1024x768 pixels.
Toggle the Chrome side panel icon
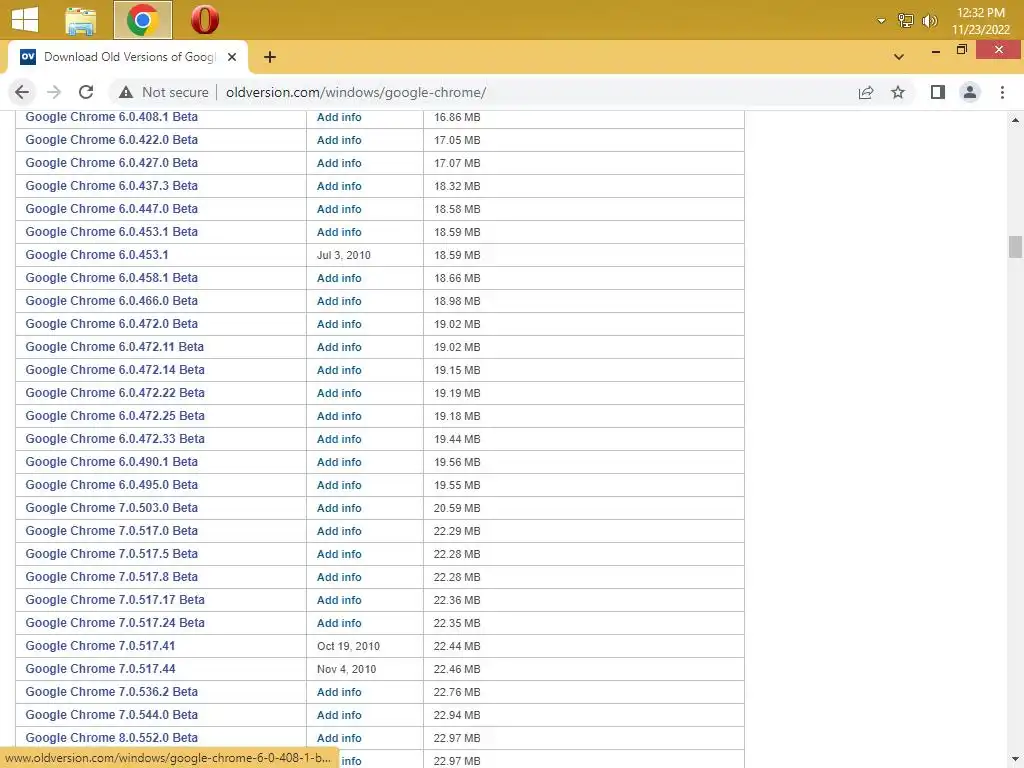938,92
